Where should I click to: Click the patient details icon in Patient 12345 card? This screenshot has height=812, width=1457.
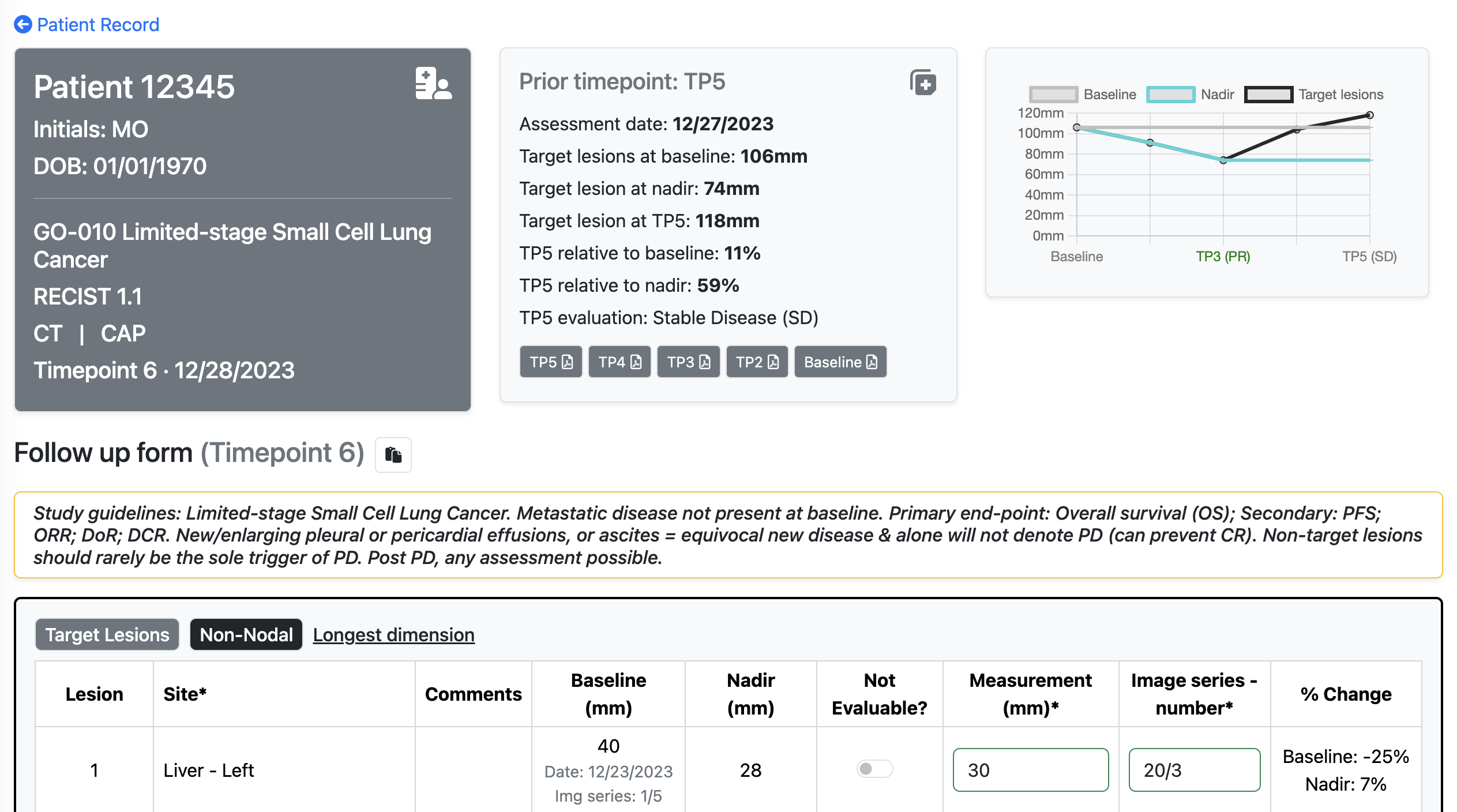pos(433,84)
